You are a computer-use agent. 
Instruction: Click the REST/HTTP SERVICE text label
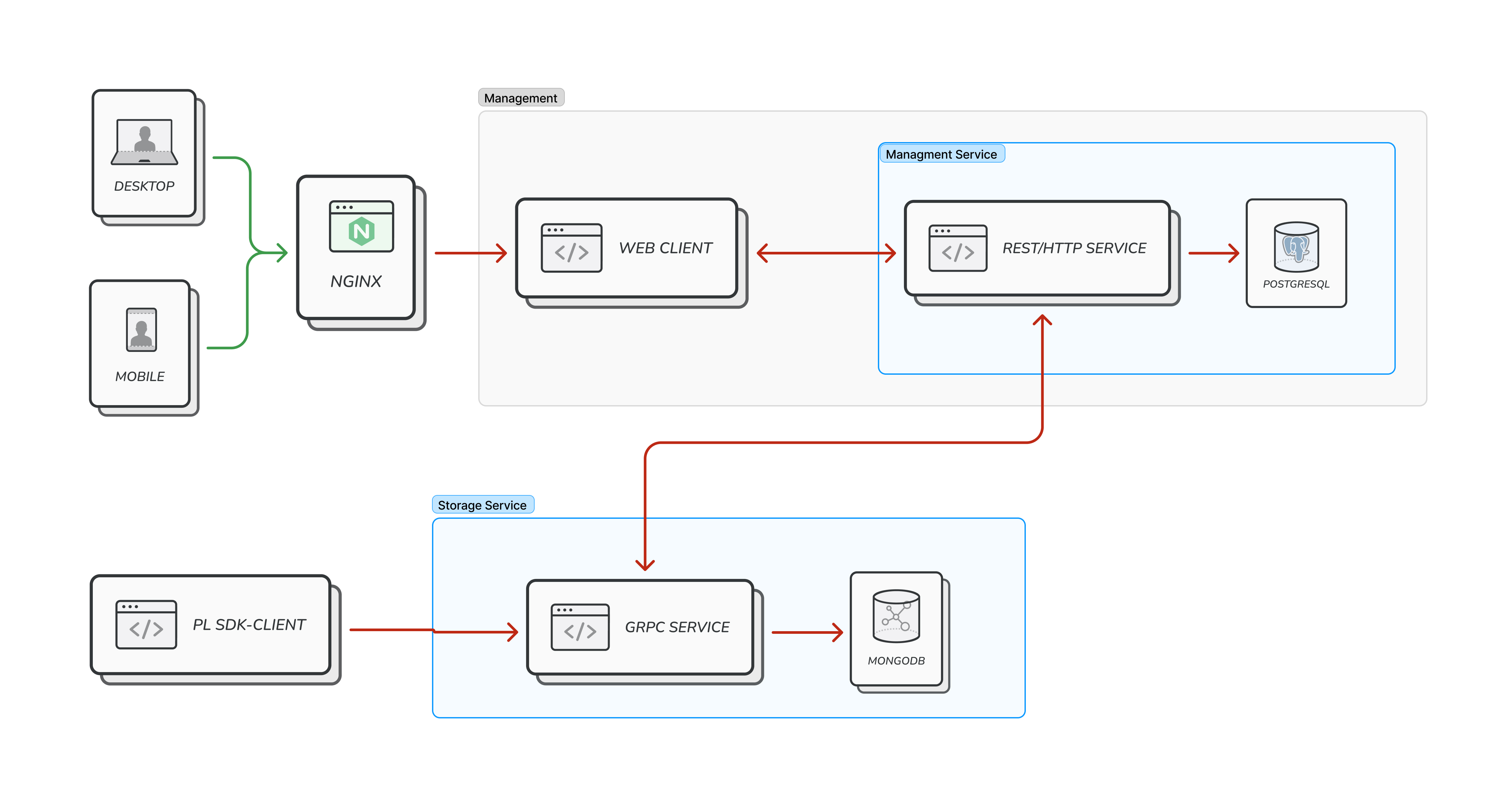tap(1074, 248)
